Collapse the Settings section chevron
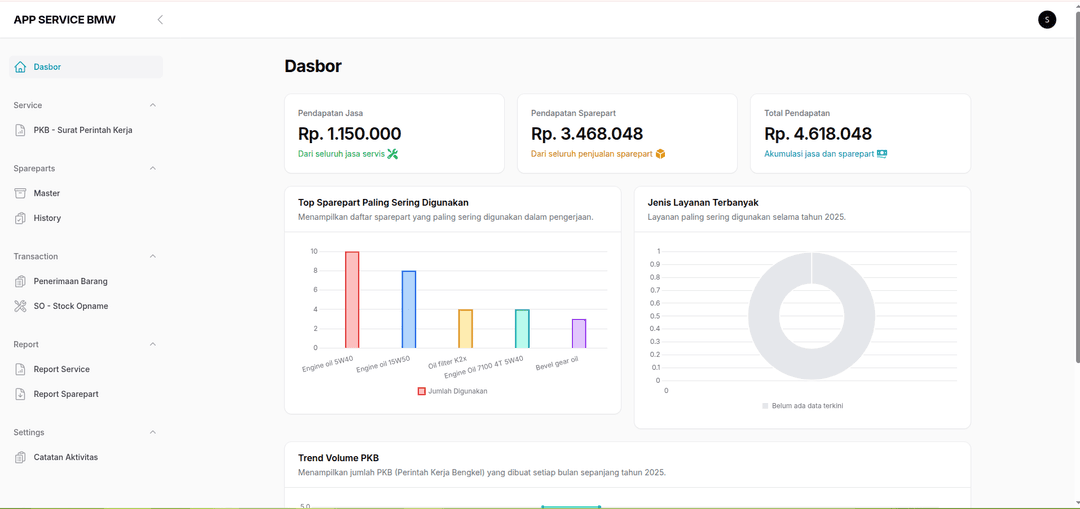Screen dimensions: 1080x509 153,433
